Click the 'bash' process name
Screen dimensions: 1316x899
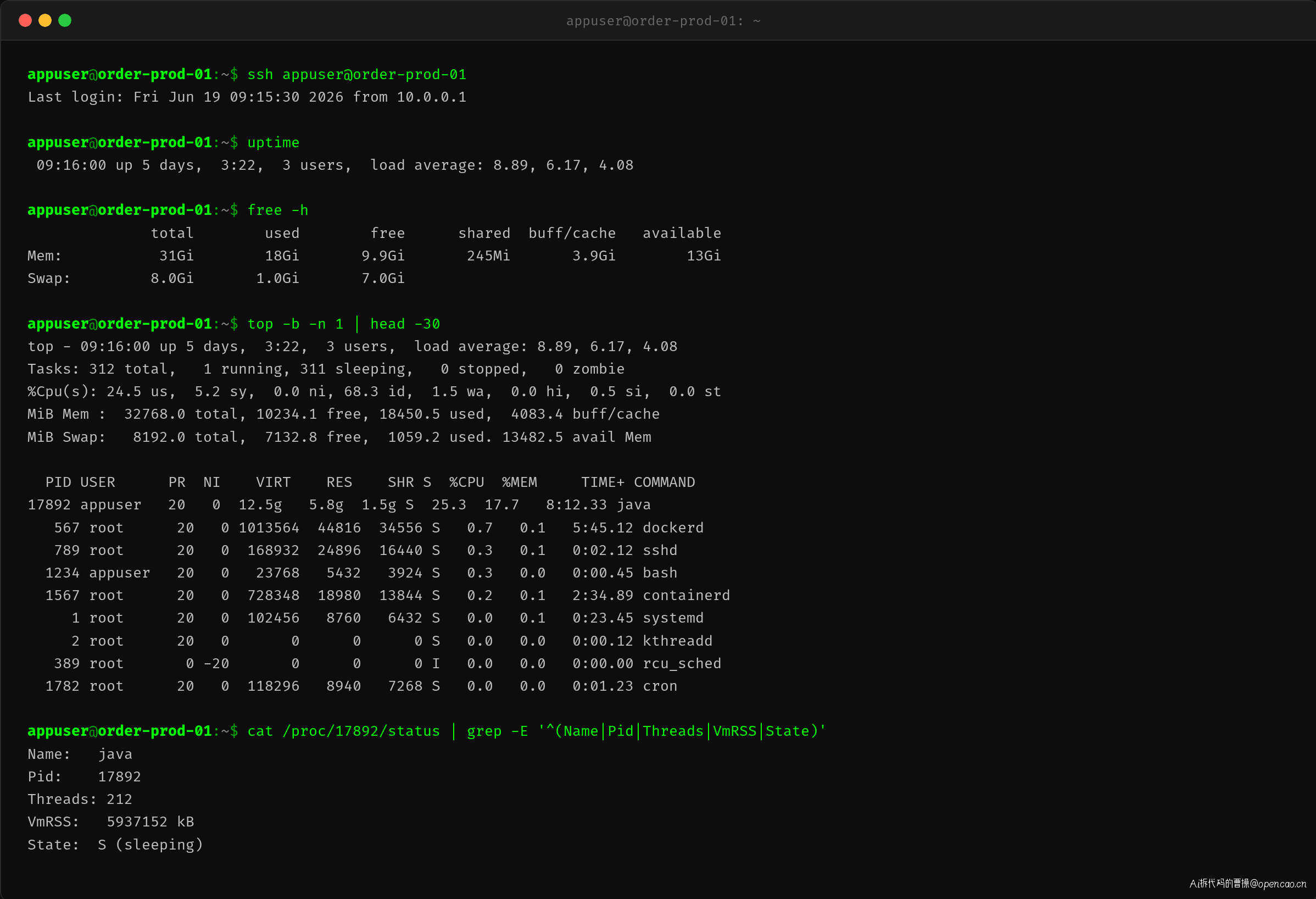pyautogui.click(x=660, y=573)
